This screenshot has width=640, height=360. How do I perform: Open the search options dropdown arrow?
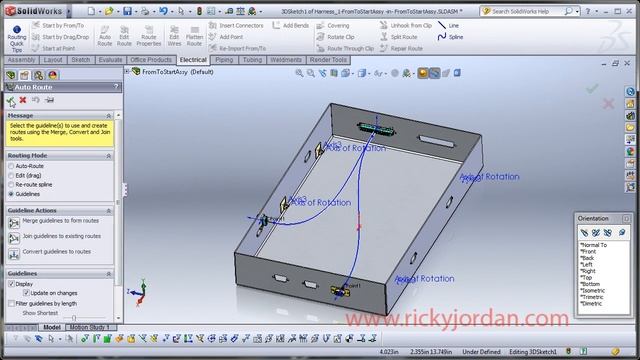click(577, 12)
